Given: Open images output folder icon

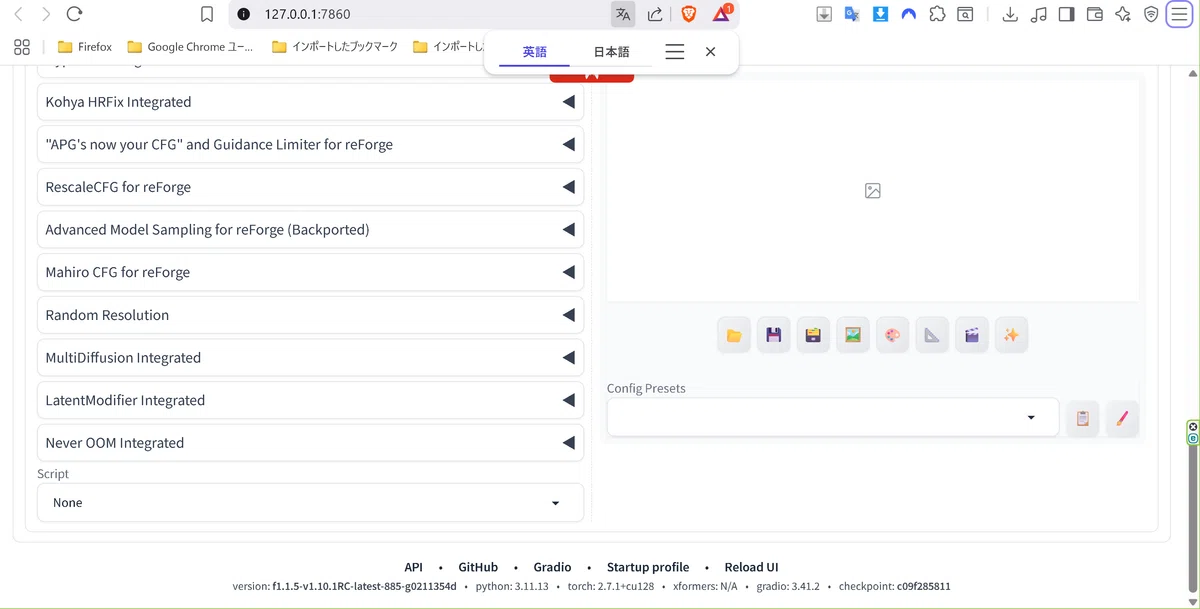Looking at the screenshot, I should pos(734,335).
